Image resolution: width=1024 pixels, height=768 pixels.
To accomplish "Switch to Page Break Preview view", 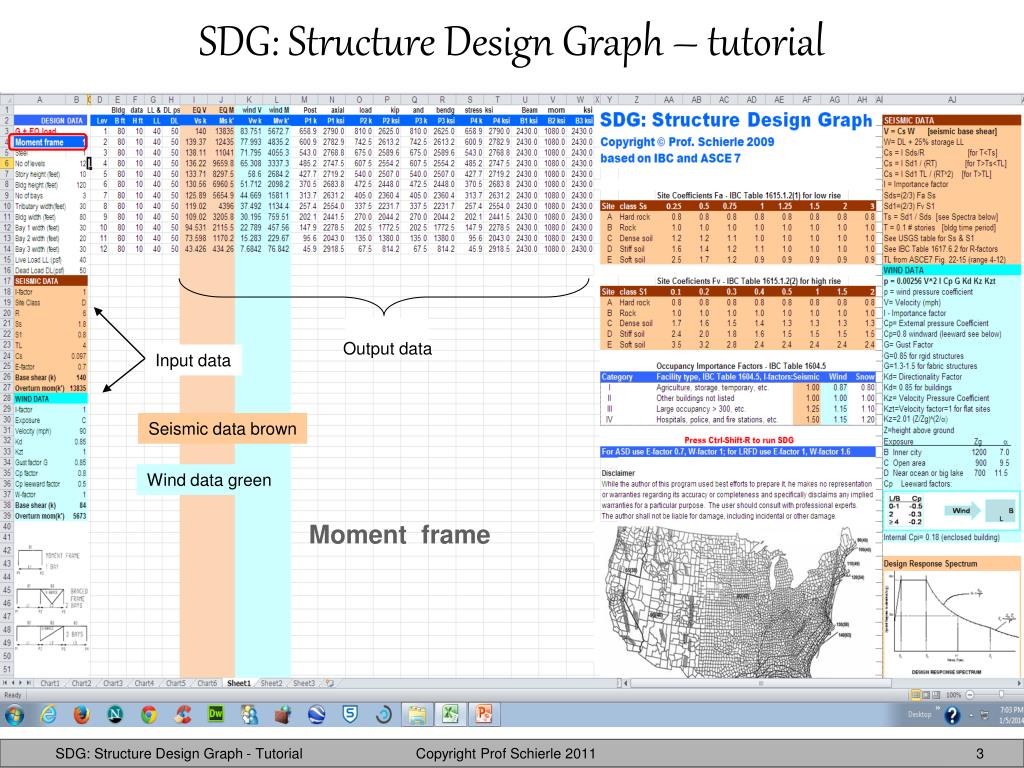I will 936,694.
